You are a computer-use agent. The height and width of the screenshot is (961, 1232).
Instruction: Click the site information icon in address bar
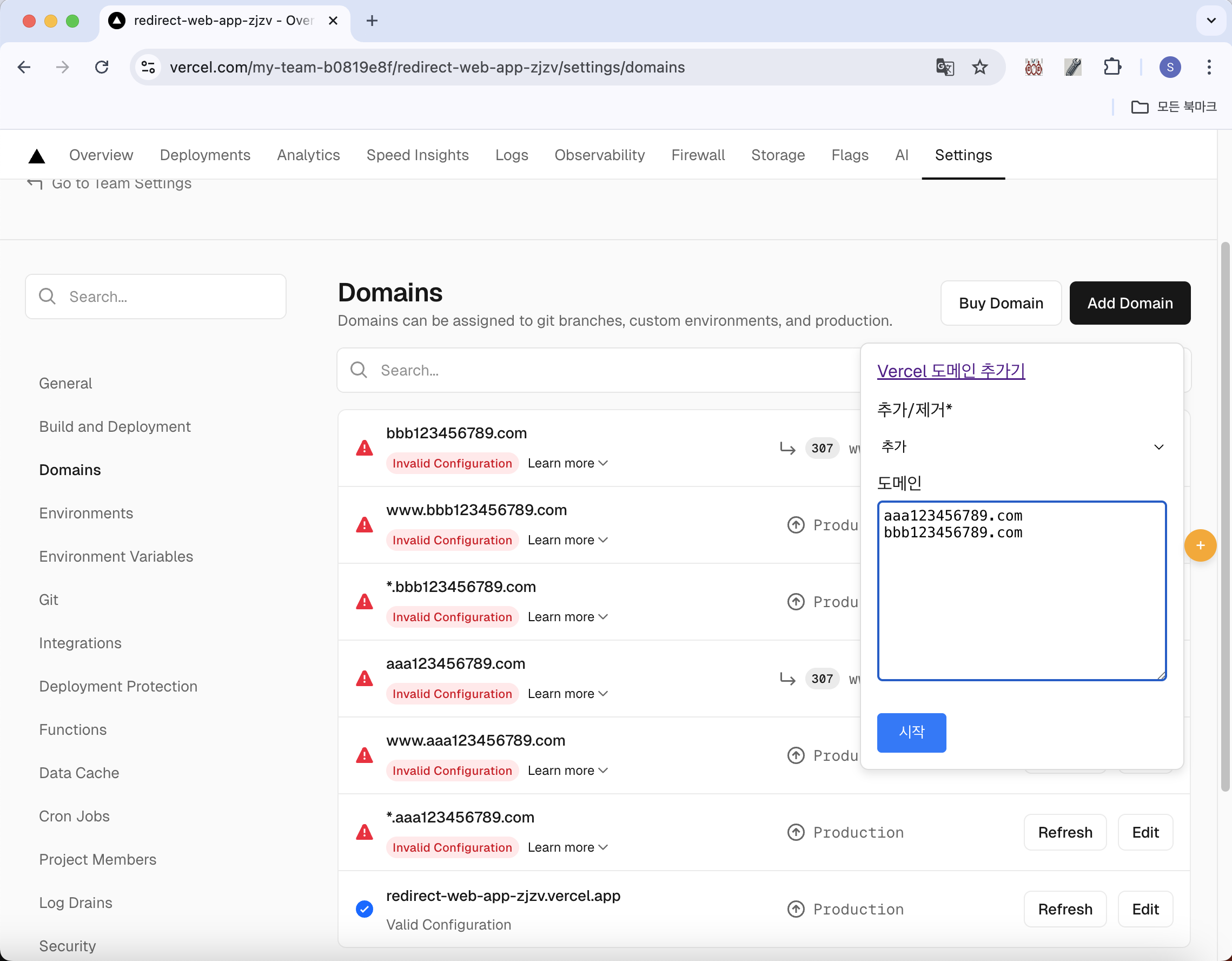148,67
